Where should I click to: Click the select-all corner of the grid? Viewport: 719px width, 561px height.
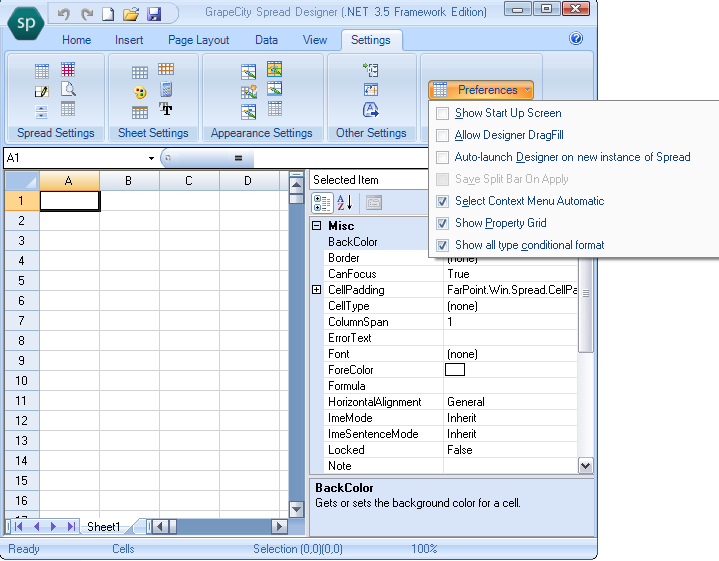[22, 181]
